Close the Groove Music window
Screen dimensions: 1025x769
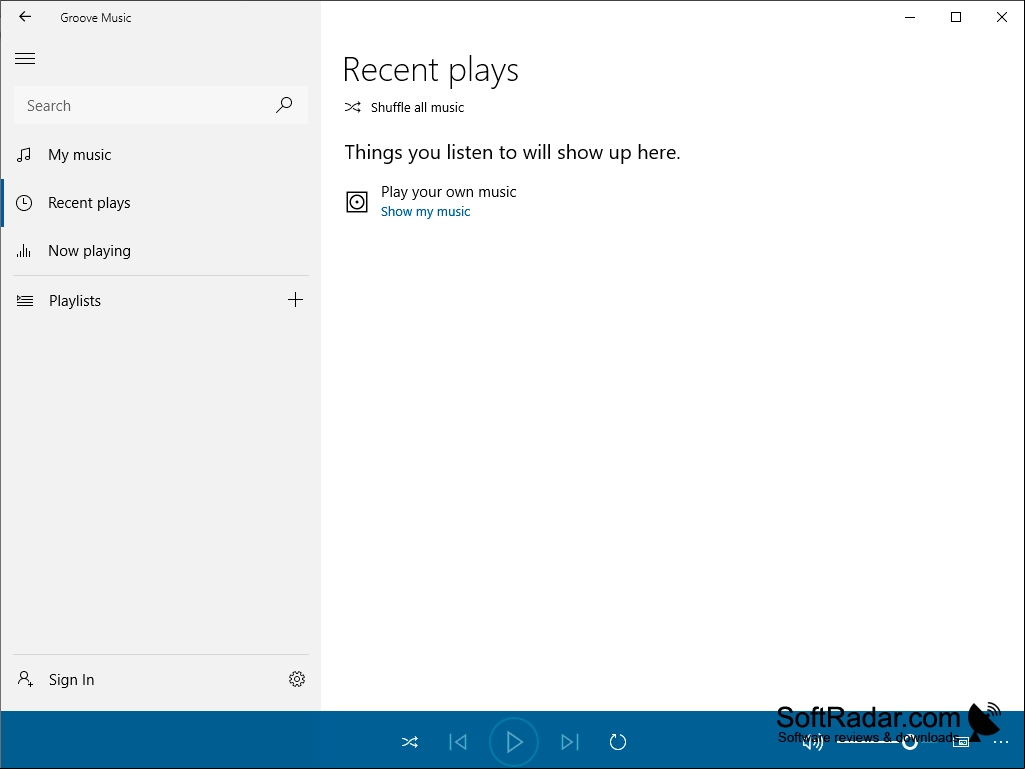(1001, 18)
